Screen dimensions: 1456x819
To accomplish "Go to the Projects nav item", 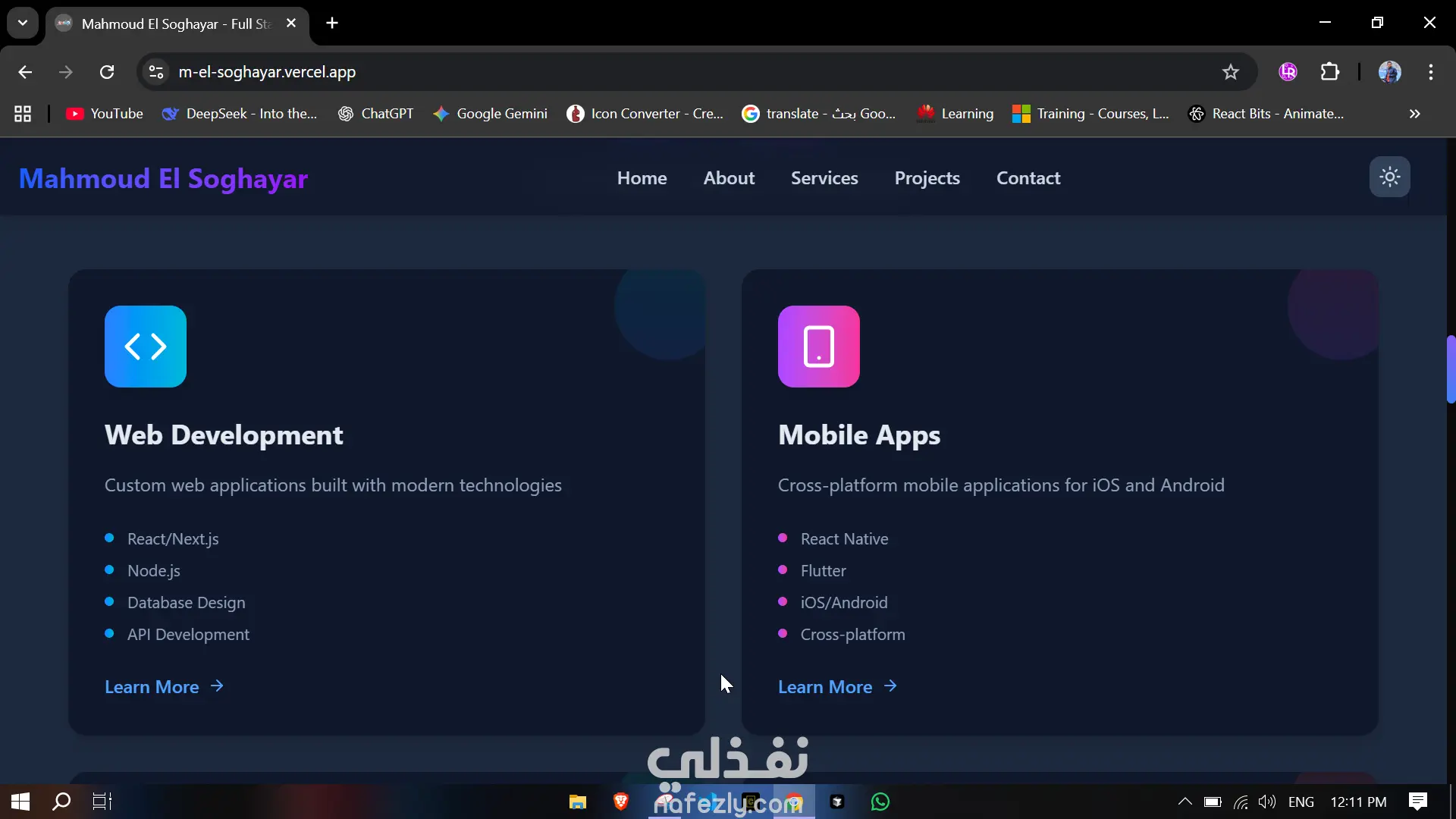I will tap(927, 178).
